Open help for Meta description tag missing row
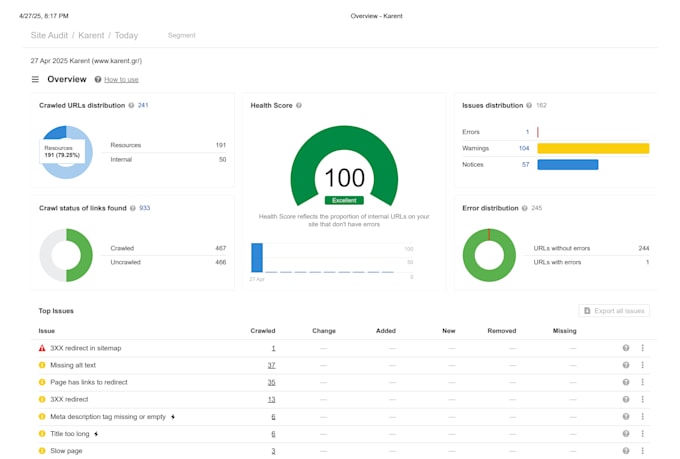The width and height of the screenshot is (680, 459). [626, 416]
